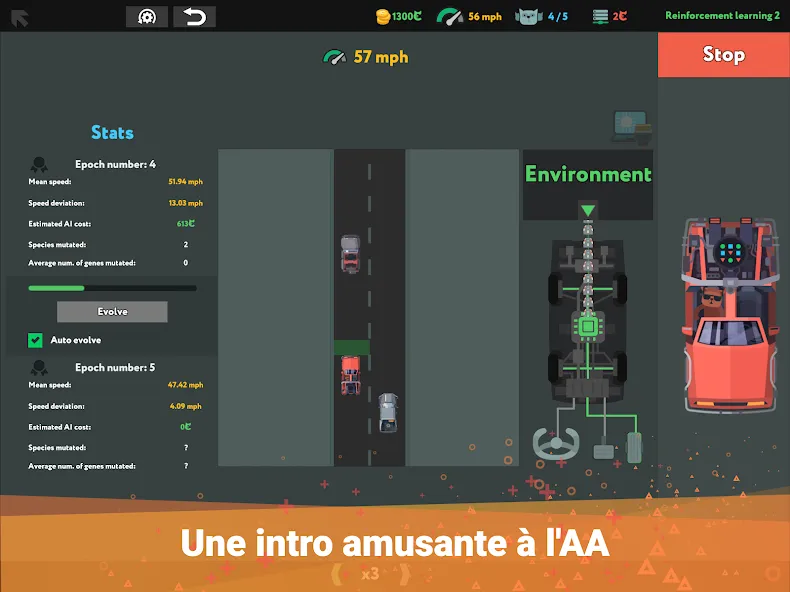Click the 56 mph target speed value
Viewport: 790px width, 592px height.
pyautogui.click(x=485, y=17)
